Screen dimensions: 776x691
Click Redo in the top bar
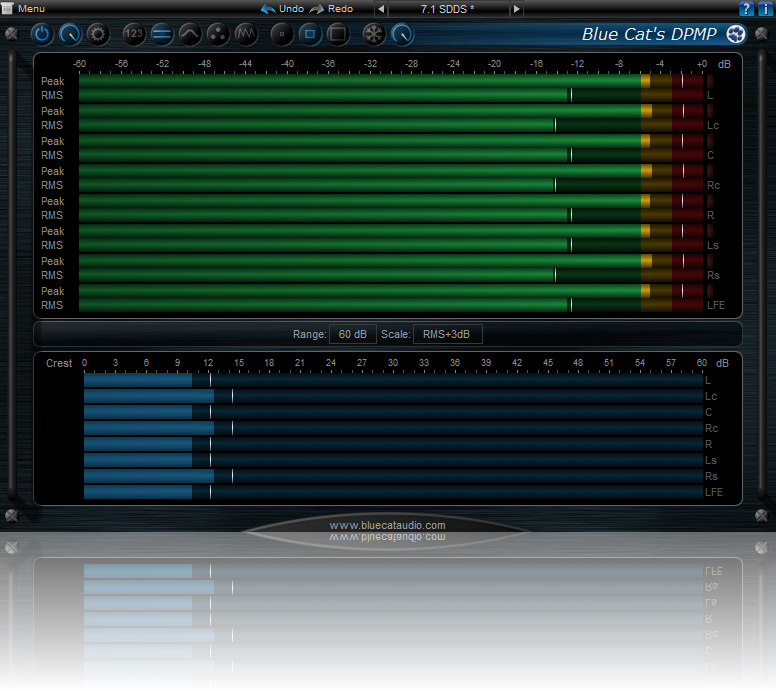(x=332, y=8)
